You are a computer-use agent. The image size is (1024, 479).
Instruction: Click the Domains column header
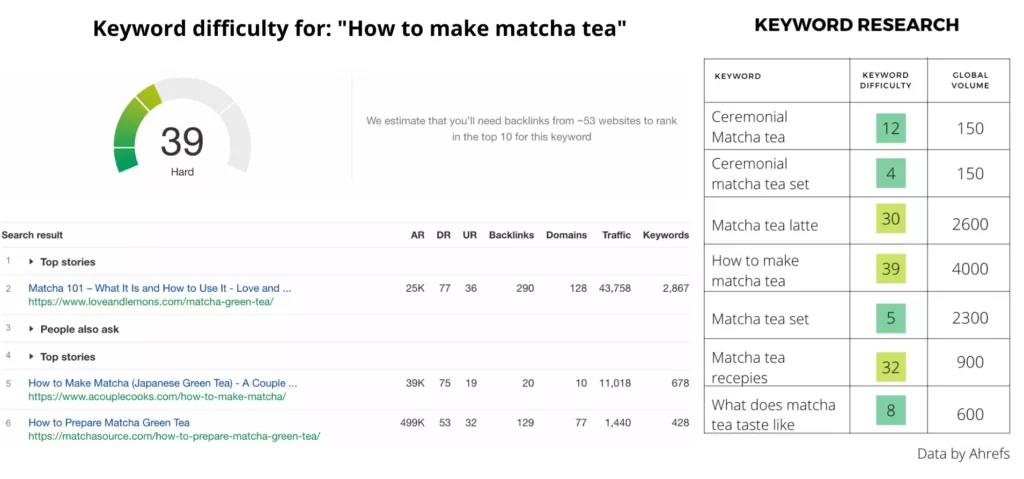click(566, 235)
